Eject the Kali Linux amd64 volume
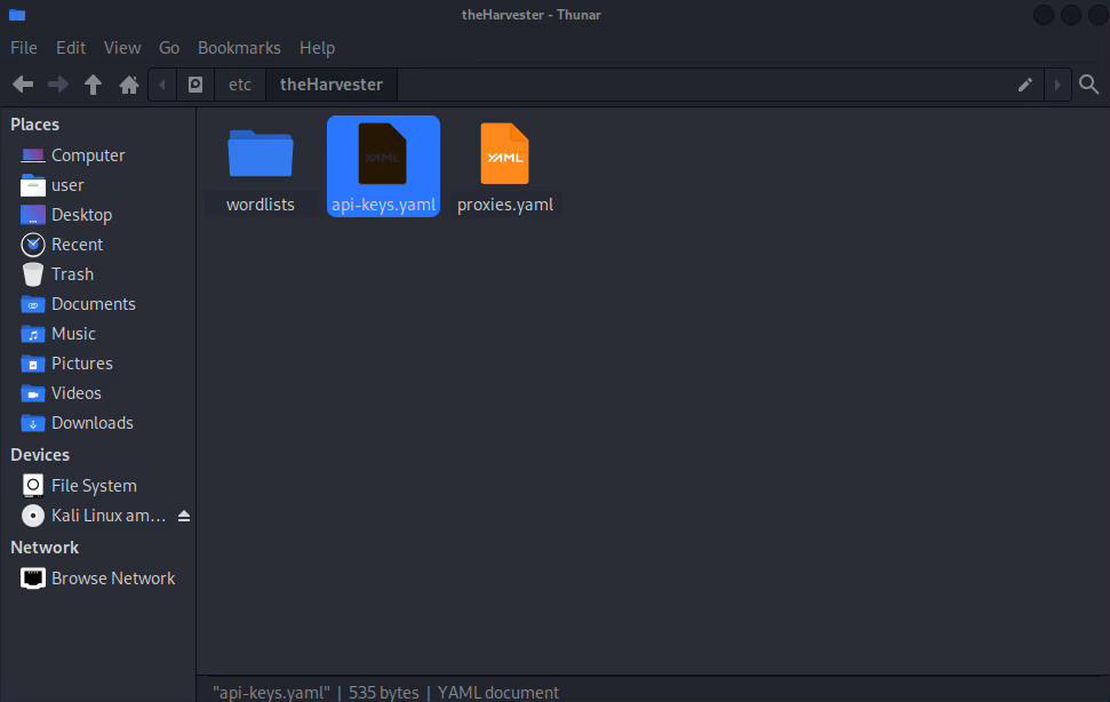This screenshot has height=702, width=1110. [183, 515]
